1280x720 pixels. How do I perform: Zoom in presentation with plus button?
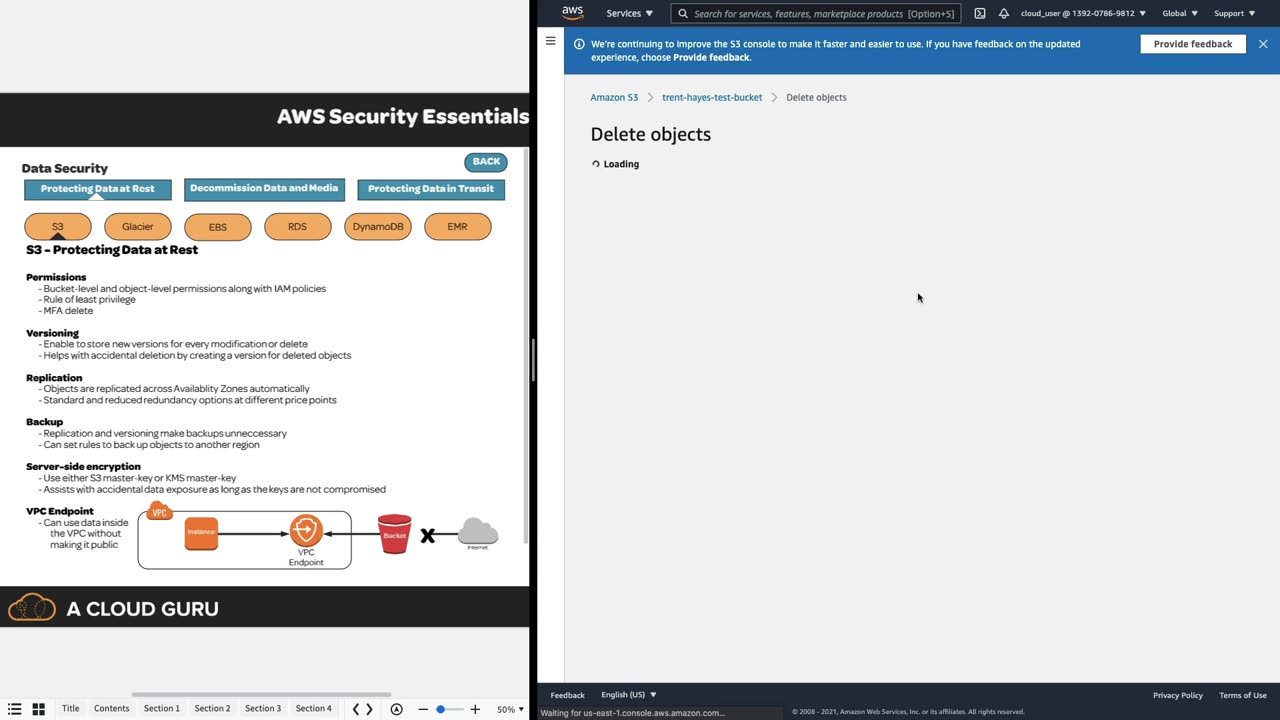[x=475, y=709]
